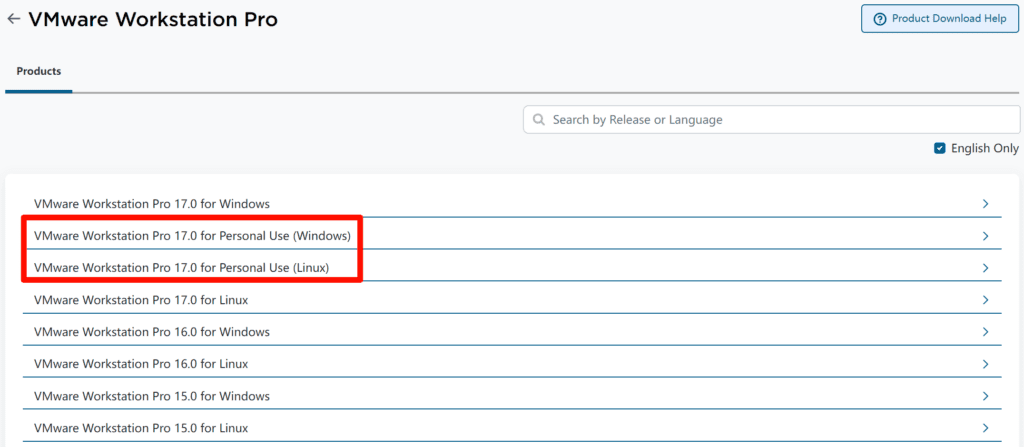Click the question mark help icon
Image resolution: width=1024 pixels, height=447 pixels.
point(880,19)
